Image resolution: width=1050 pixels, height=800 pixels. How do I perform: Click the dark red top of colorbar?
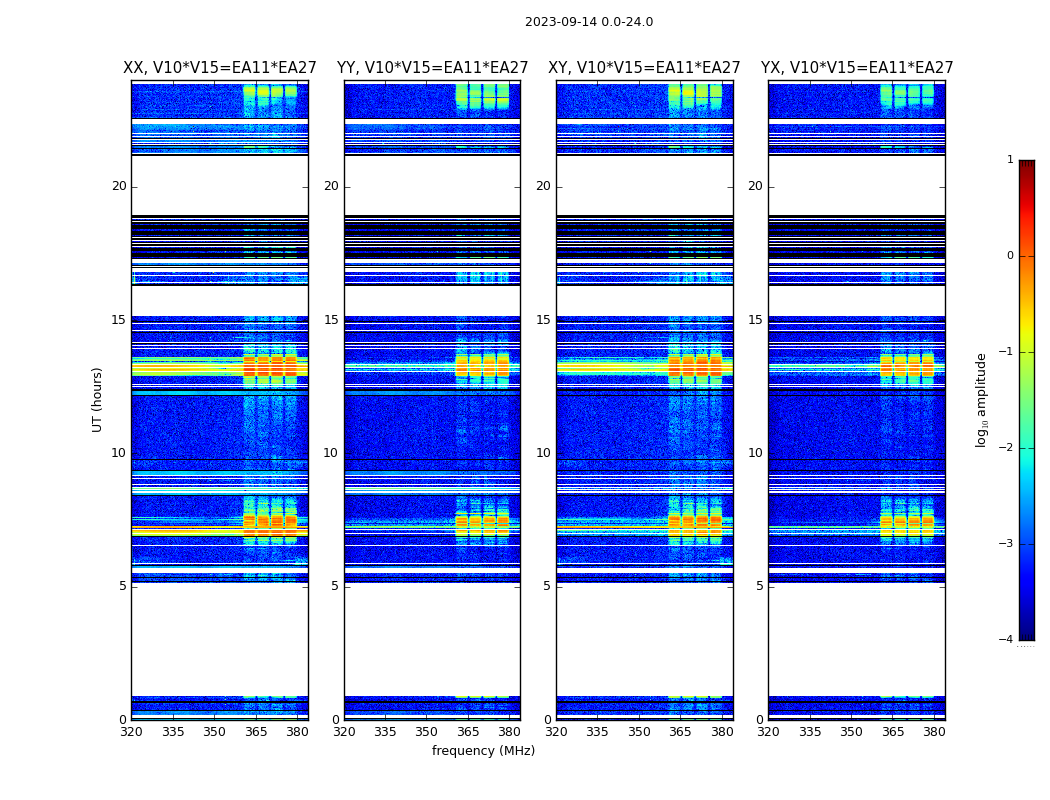coord(1026,165)
